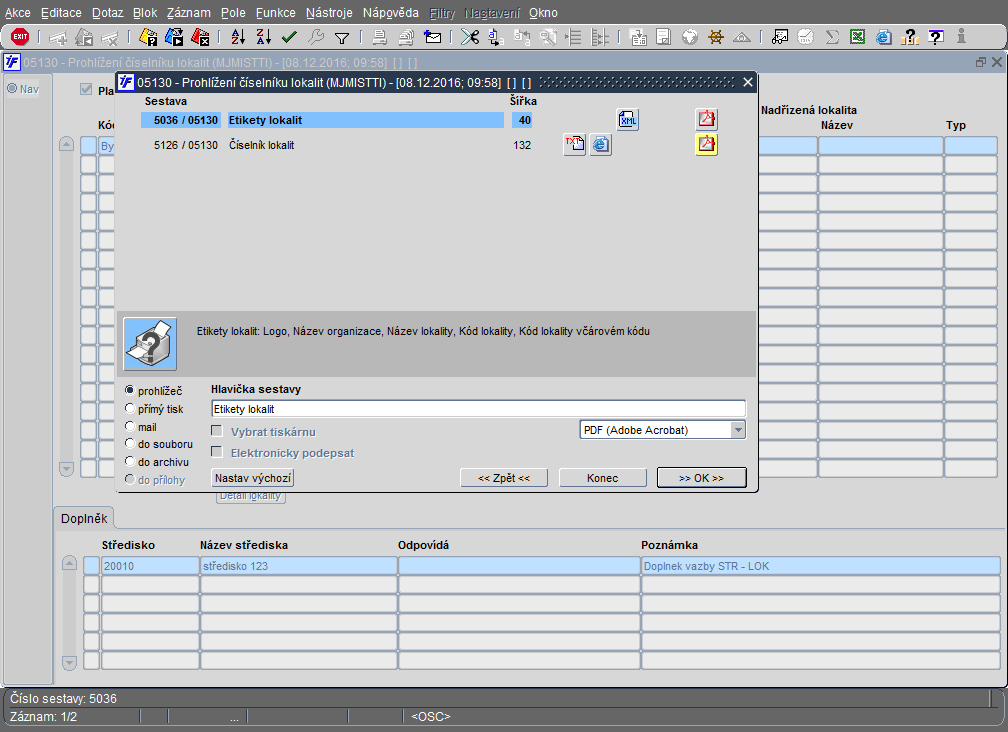The height and width of the screenshot is (732, 1008).
Task: Click the Středisko cell '20010'
Action: 150,566
